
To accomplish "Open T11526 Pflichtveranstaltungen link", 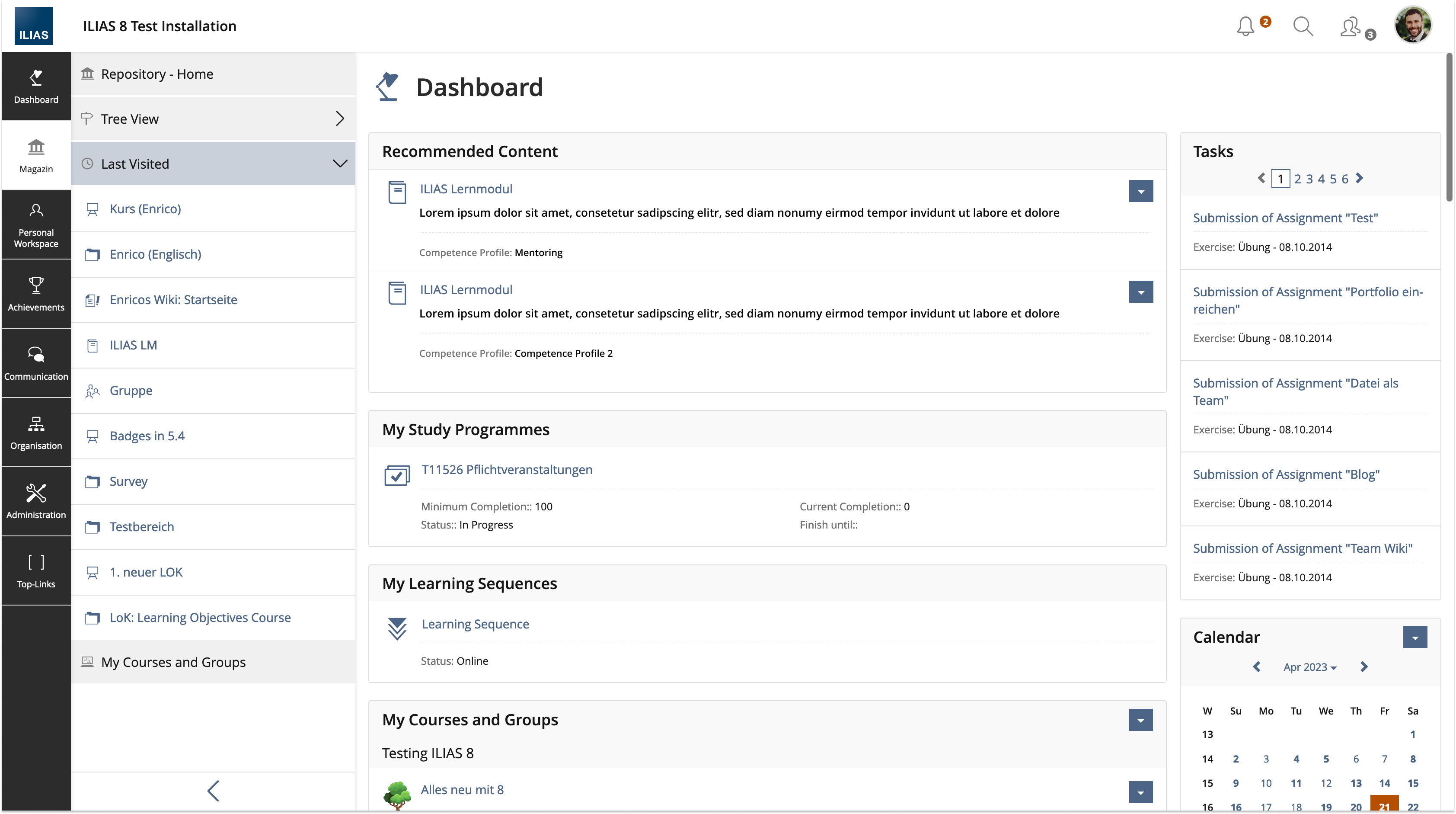I will [506, 470].
